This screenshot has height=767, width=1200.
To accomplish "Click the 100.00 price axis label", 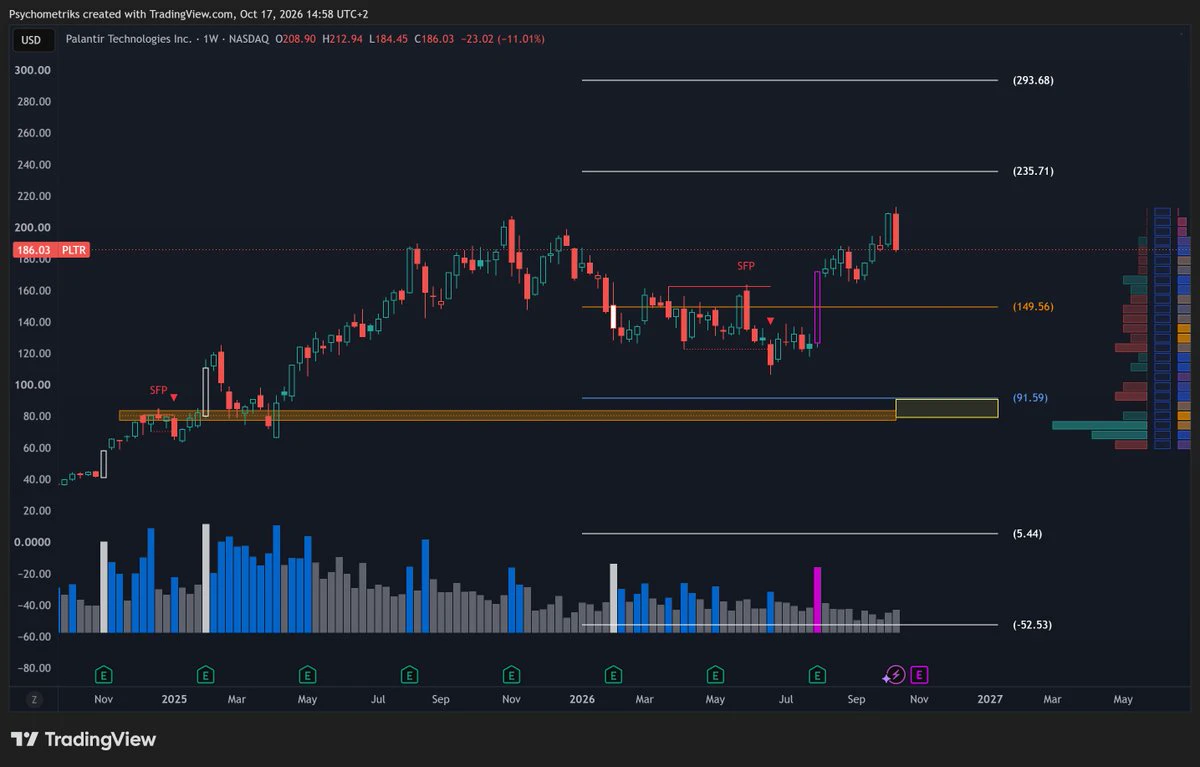I will (x=33, y=385).
